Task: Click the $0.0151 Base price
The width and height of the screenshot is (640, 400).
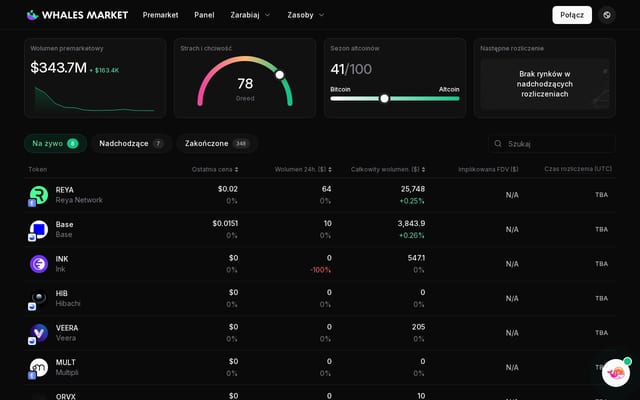Action: click(225, 224)
